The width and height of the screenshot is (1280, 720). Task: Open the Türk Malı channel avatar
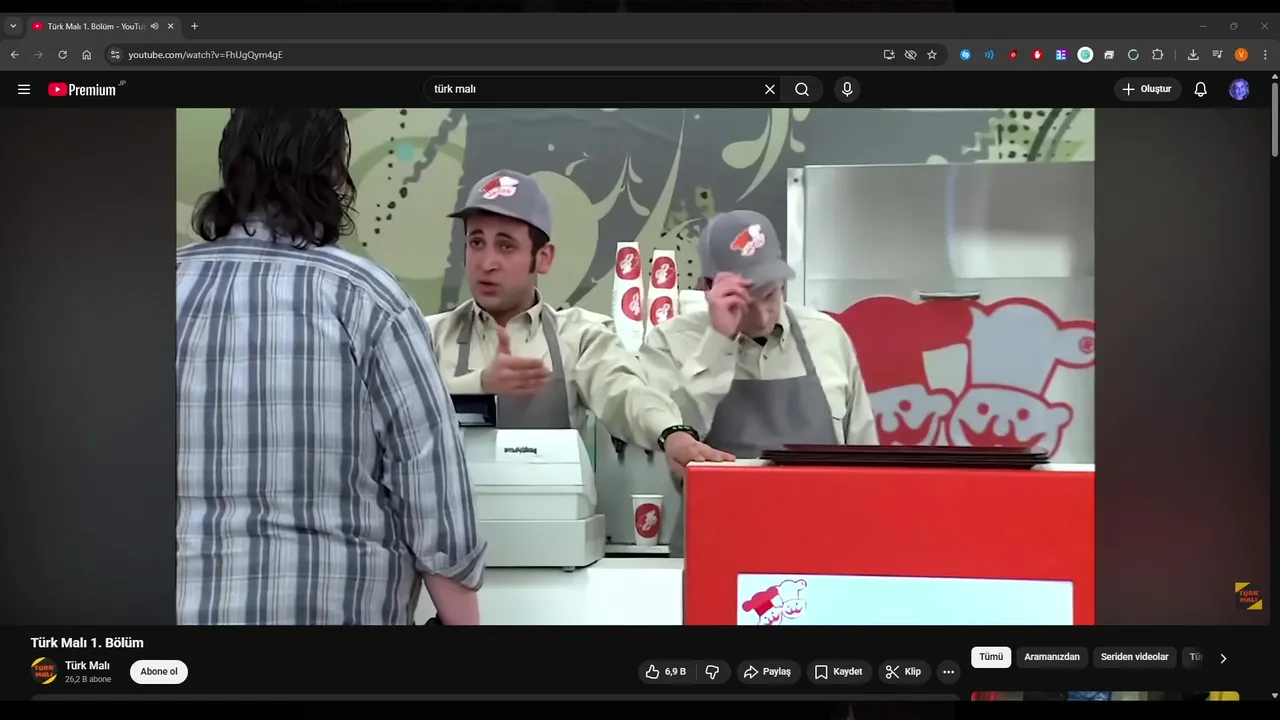pos(44,671)
